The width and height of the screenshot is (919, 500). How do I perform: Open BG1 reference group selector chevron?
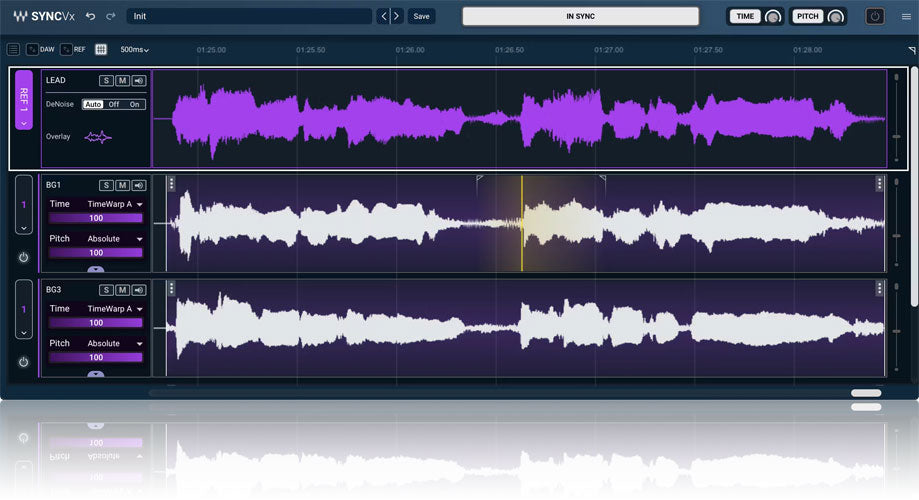(24, 228)
